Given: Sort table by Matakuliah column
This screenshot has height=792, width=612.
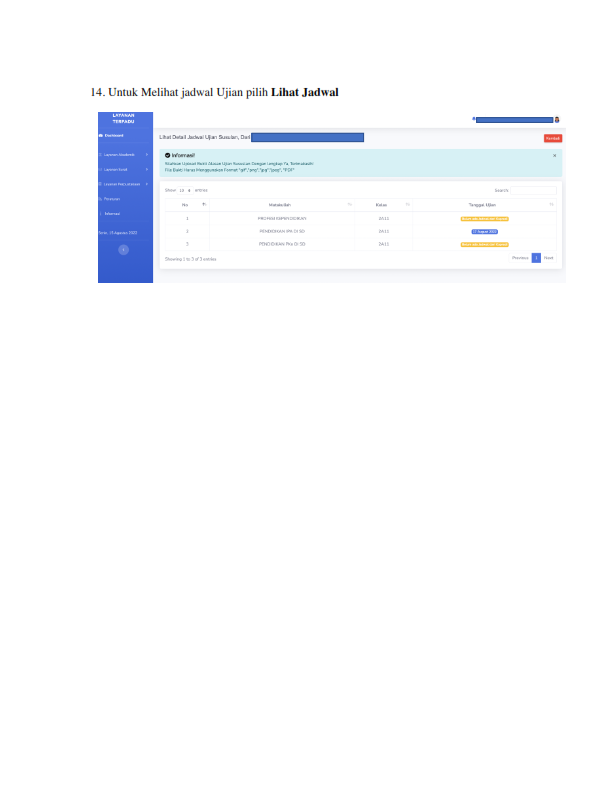Looking at the screenshot, I should 282,205.
